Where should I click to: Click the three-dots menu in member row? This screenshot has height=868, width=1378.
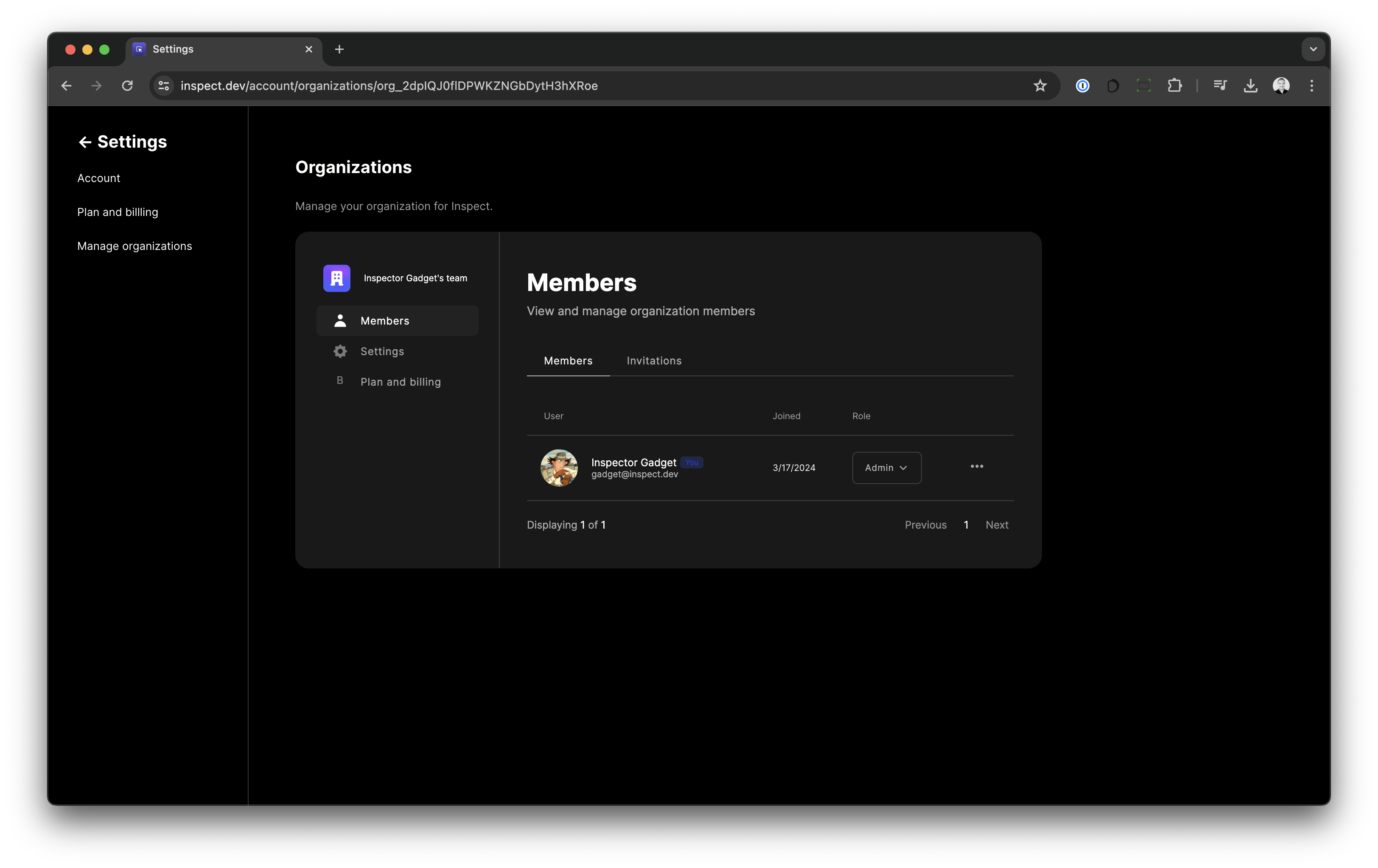(977, 467)
